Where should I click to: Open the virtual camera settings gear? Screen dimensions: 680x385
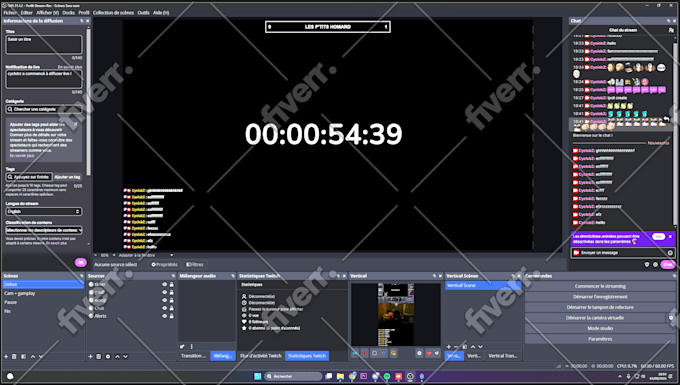[x=671, y=318]
